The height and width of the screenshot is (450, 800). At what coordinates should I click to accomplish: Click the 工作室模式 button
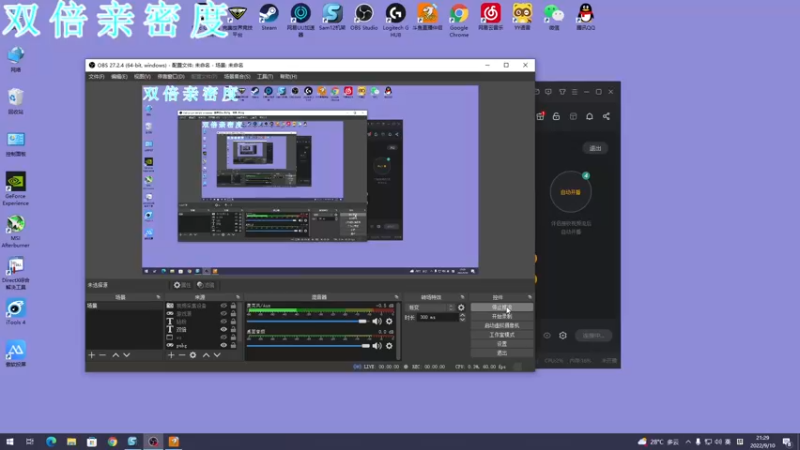[502, 335]
